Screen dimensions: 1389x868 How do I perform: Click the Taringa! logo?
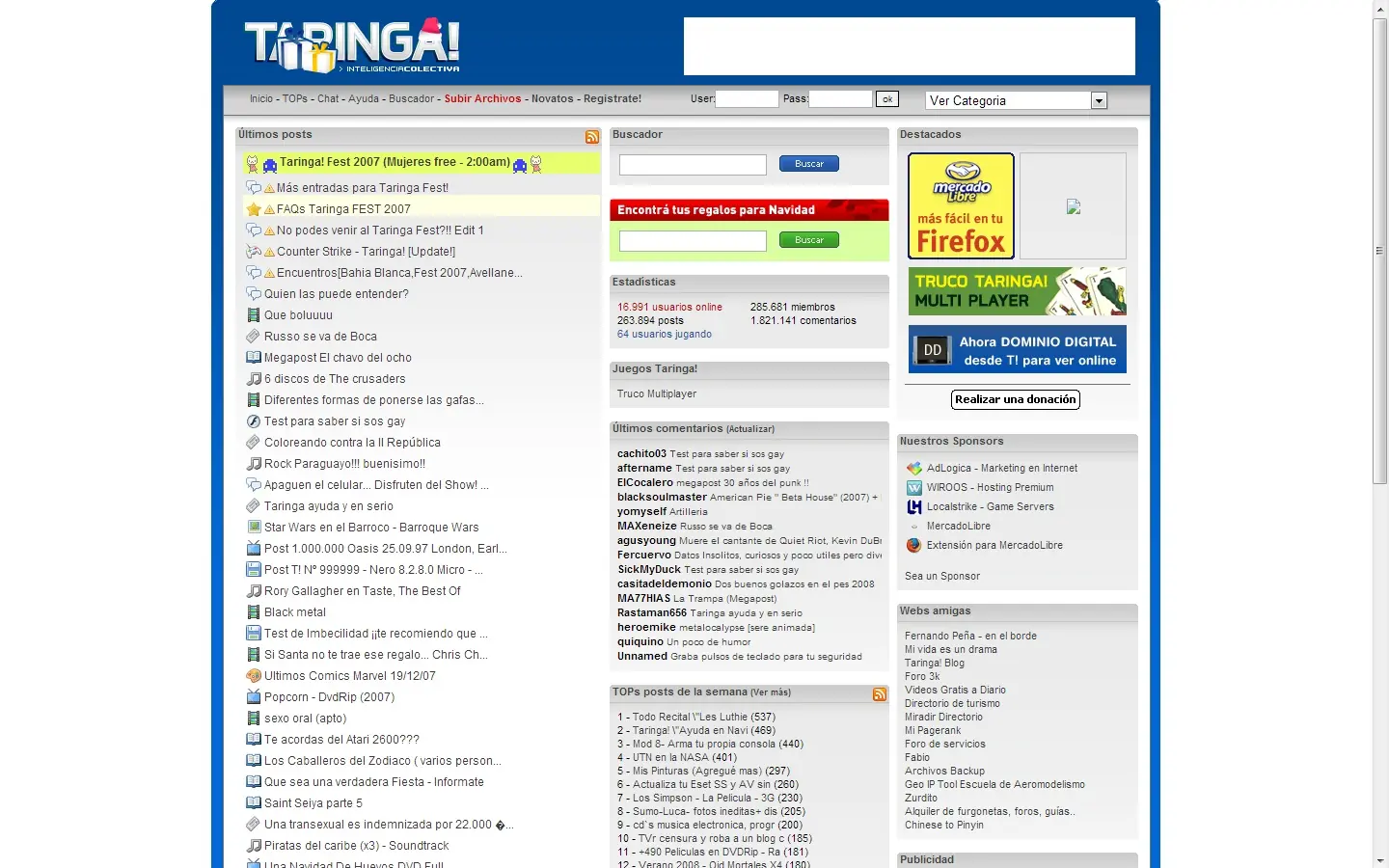point(352,45)
